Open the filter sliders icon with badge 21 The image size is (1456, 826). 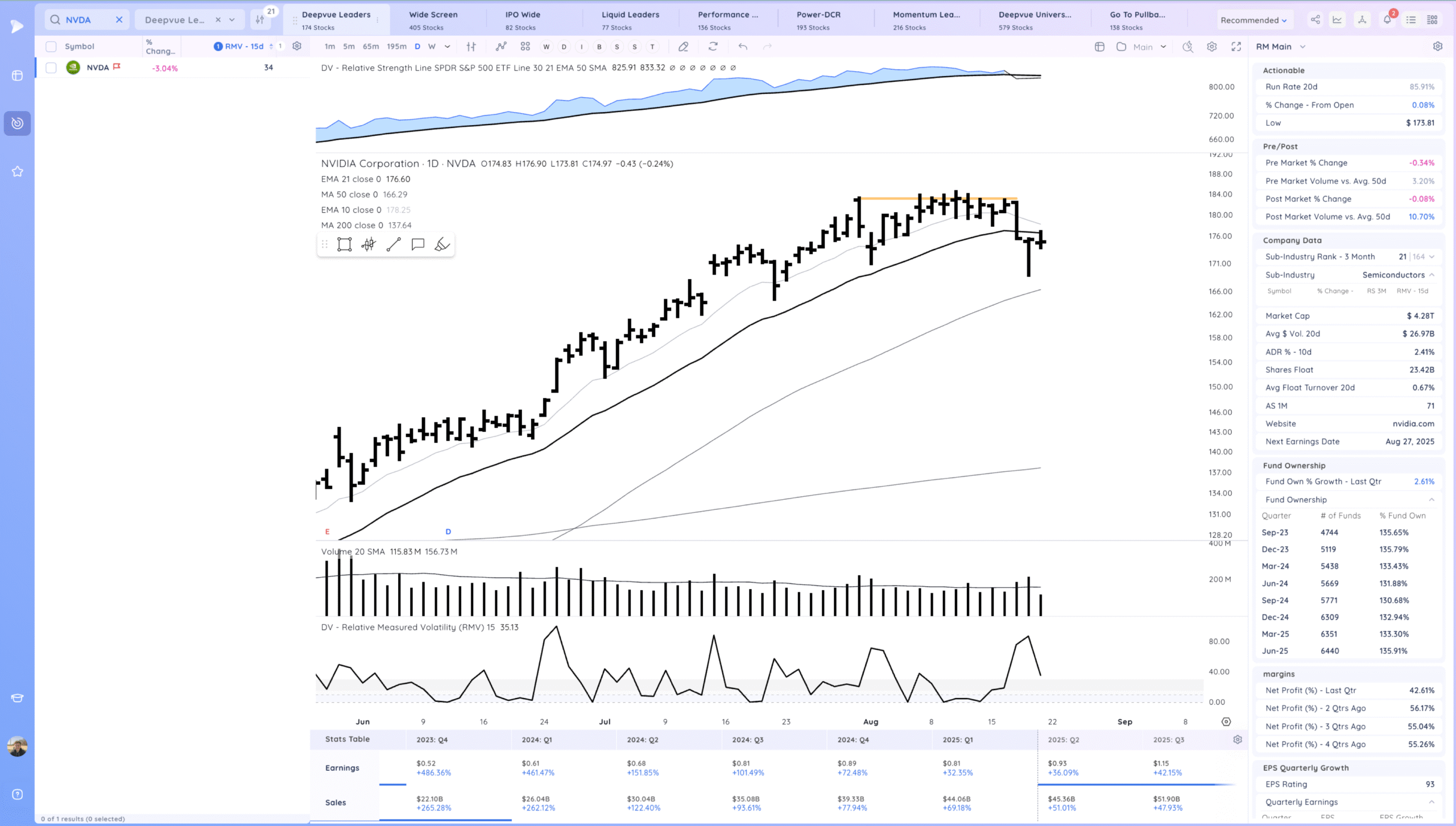[260, 20]
